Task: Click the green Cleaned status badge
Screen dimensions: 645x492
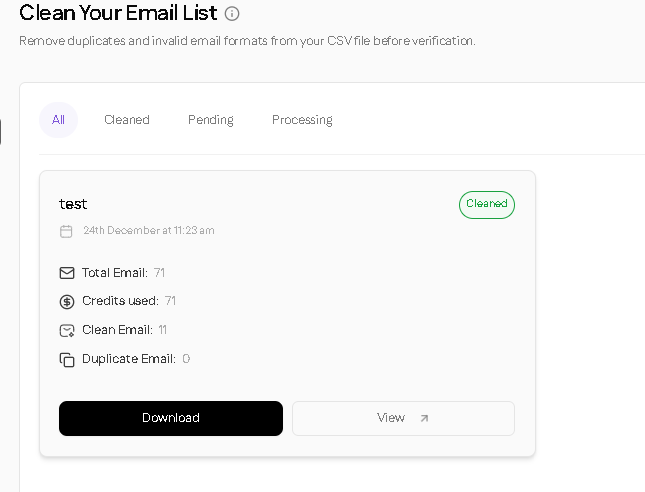Action: (x=487, y=204)
